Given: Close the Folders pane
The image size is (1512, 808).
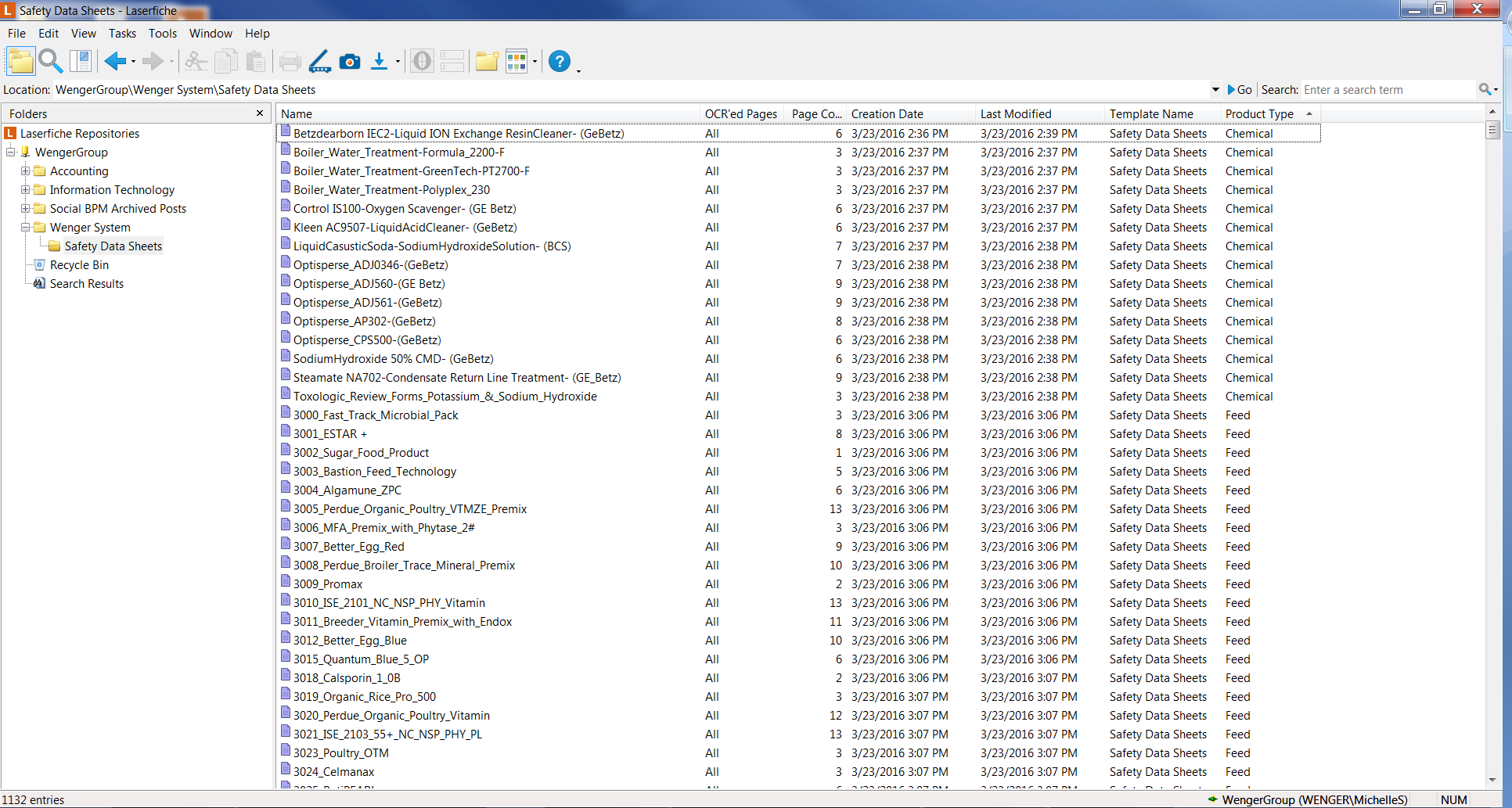Looking at the screenshot, I should 260,113.
